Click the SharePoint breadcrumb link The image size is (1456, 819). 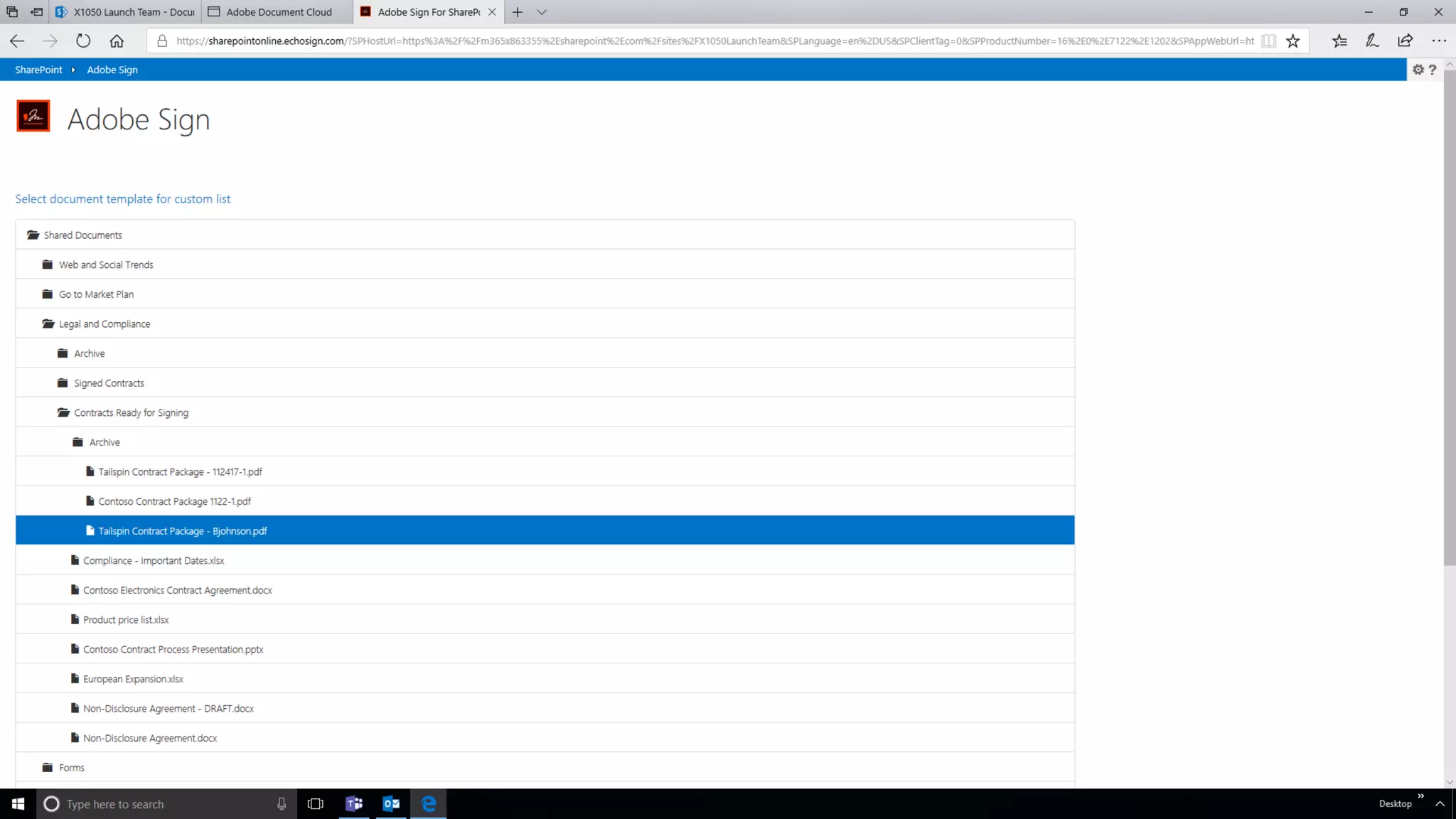pos(38,70)
